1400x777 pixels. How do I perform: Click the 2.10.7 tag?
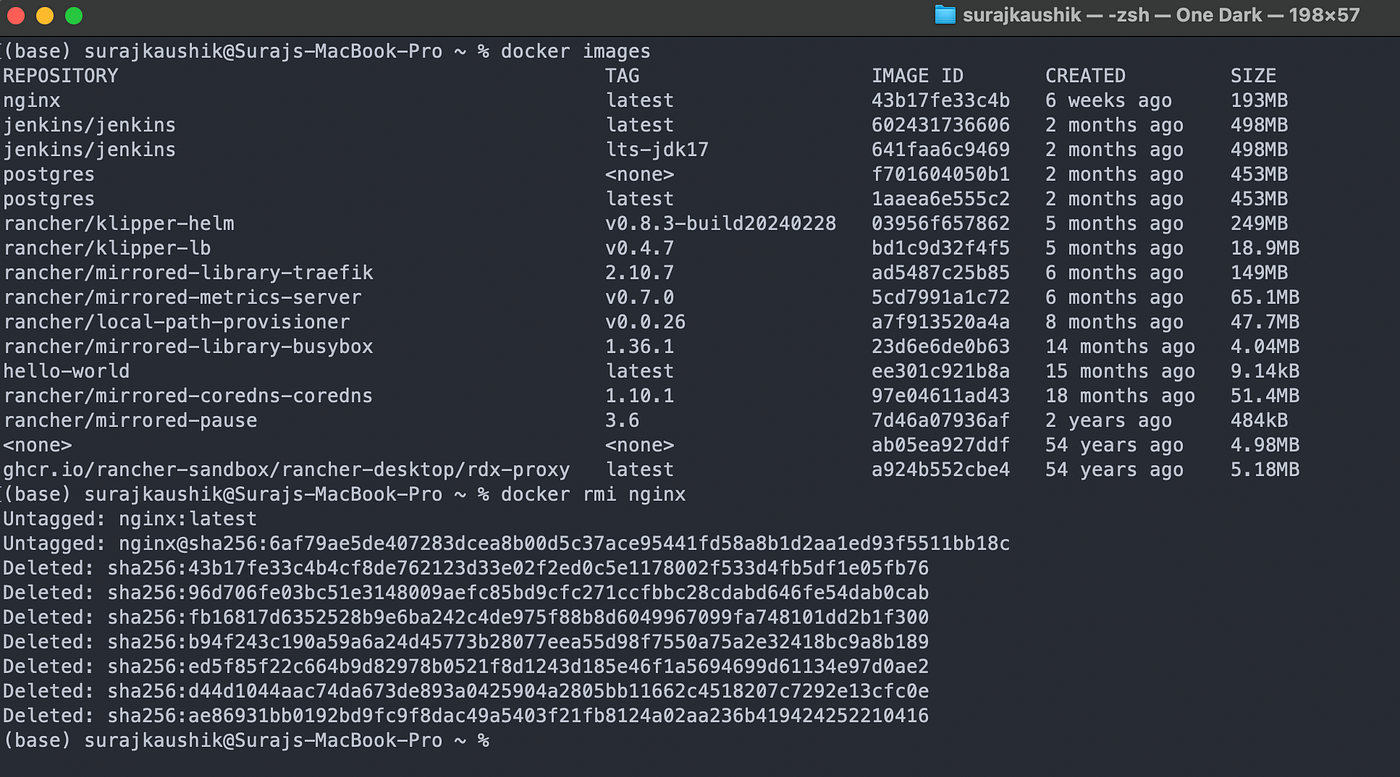click(x=640, y=273)
